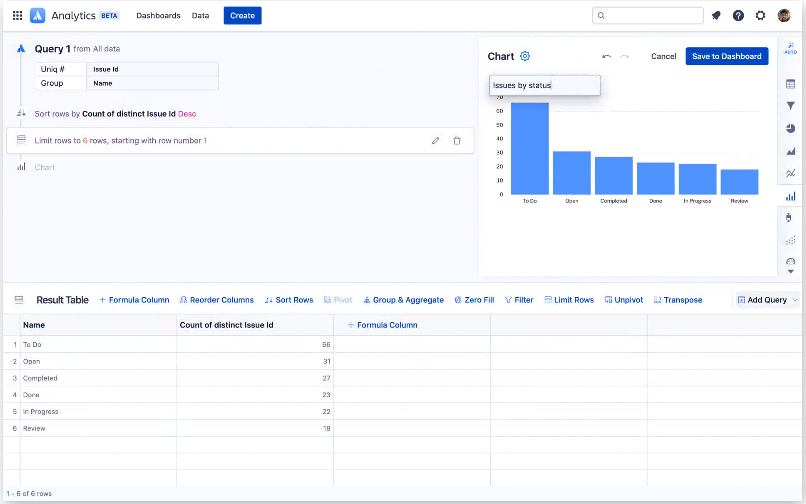Select the bar chart type icon
This screenshot has height=504, width=806.
(791, 196)
